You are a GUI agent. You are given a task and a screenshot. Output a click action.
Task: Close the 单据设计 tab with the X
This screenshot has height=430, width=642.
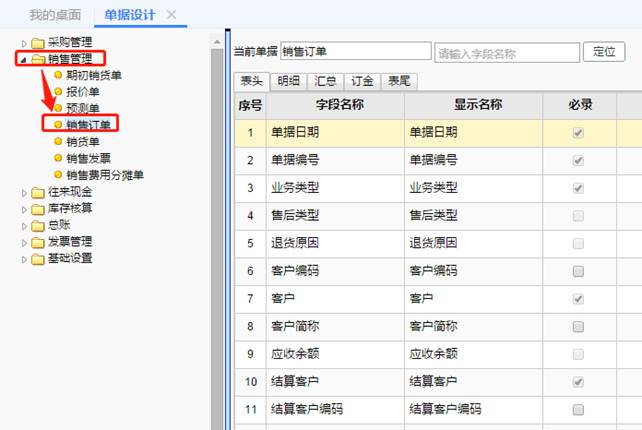click(x=171, y=14)
